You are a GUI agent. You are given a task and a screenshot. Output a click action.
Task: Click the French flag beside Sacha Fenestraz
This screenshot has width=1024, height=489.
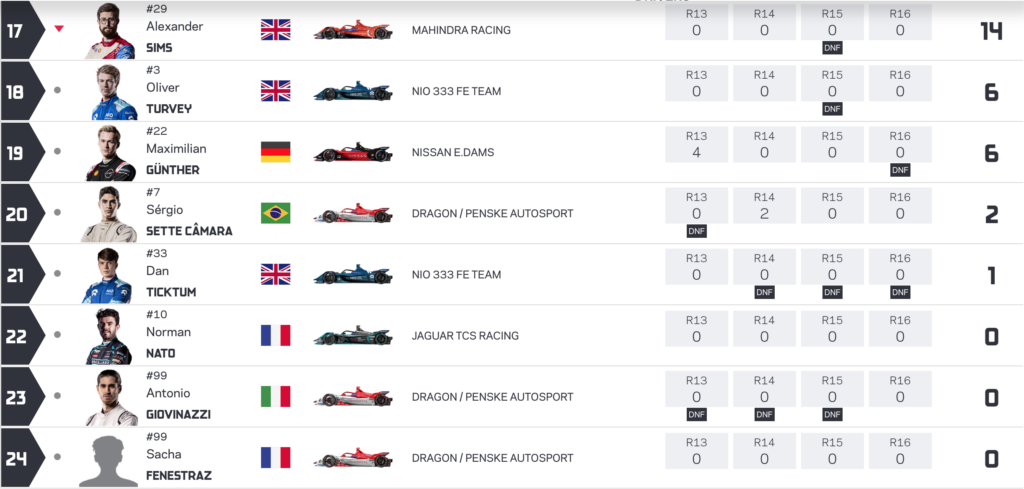tap(275, 458)
